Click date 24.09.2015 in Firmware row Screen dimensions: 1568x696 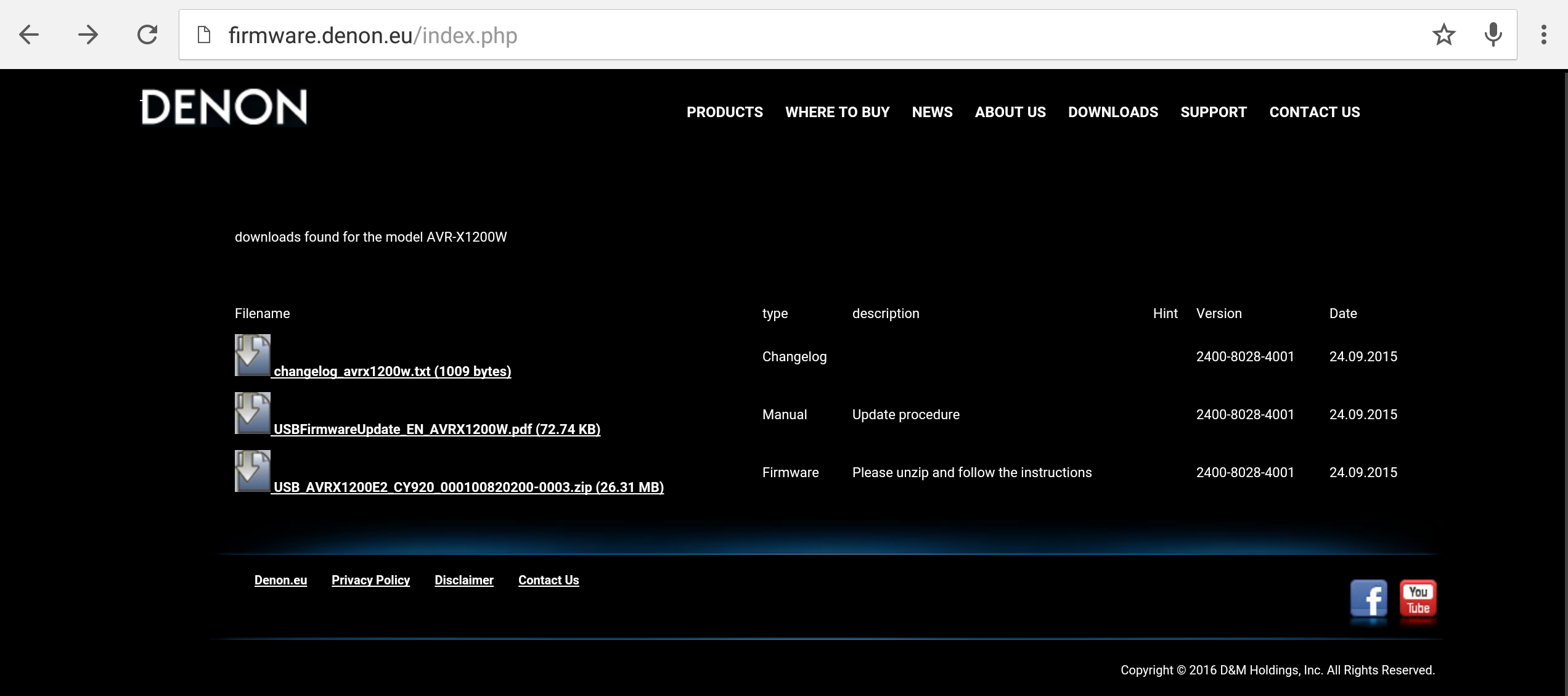point(1363,473)
